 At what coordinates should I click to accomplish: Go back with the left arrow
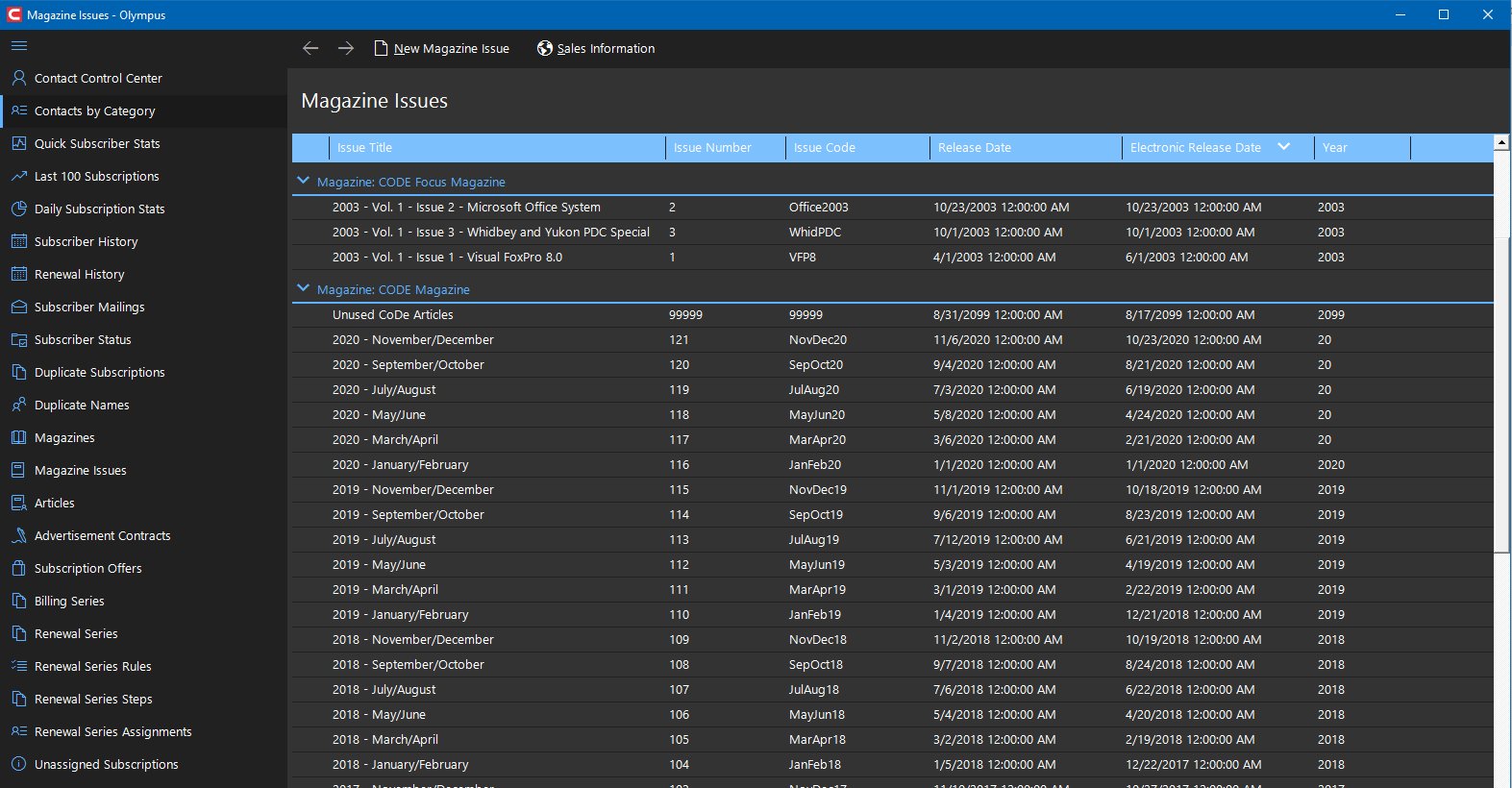[x=310, y=48]
